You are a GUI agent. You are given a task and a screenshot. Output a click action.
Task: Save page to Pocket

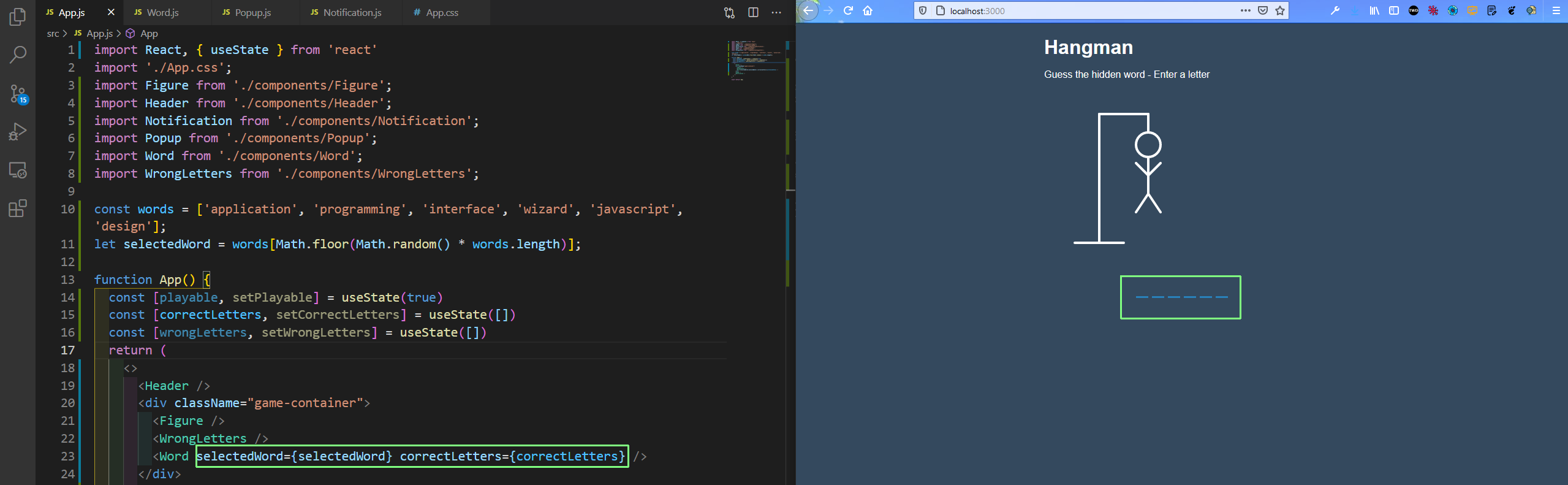1263,10
